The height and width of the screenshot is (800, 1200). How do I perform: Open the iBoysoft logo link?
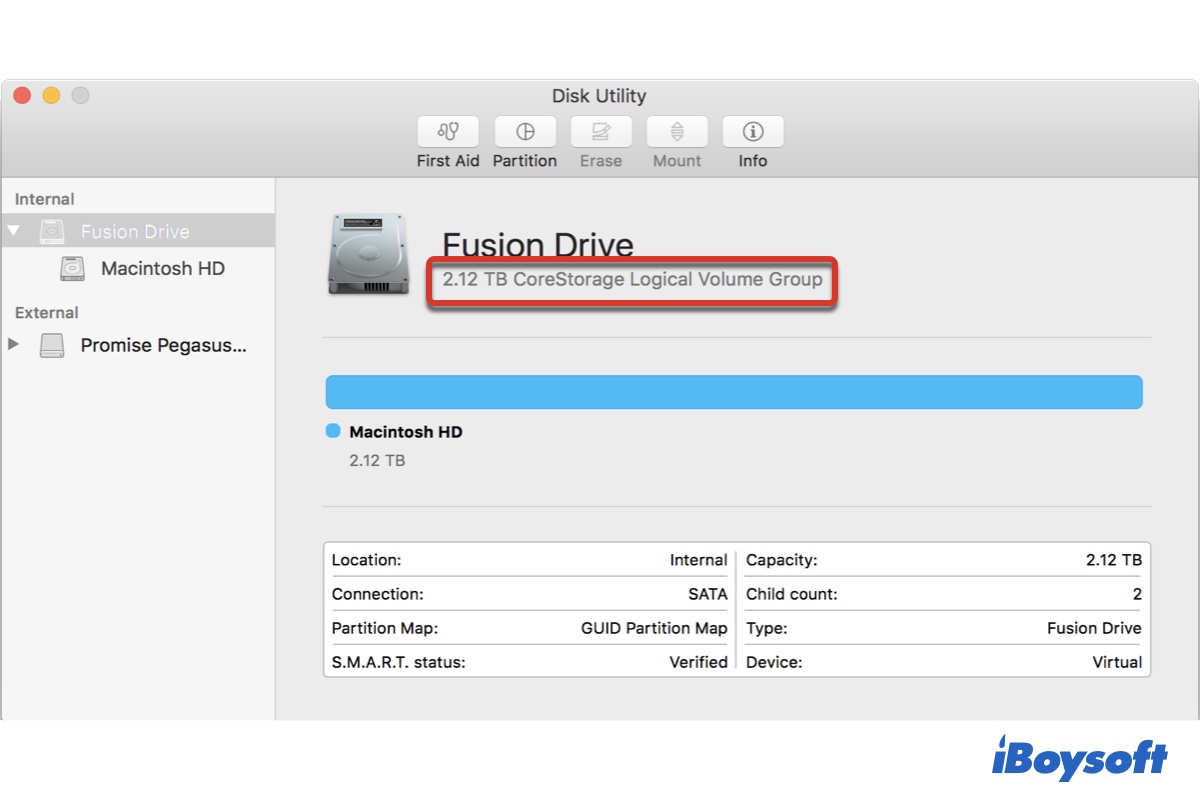point(1080,758)
